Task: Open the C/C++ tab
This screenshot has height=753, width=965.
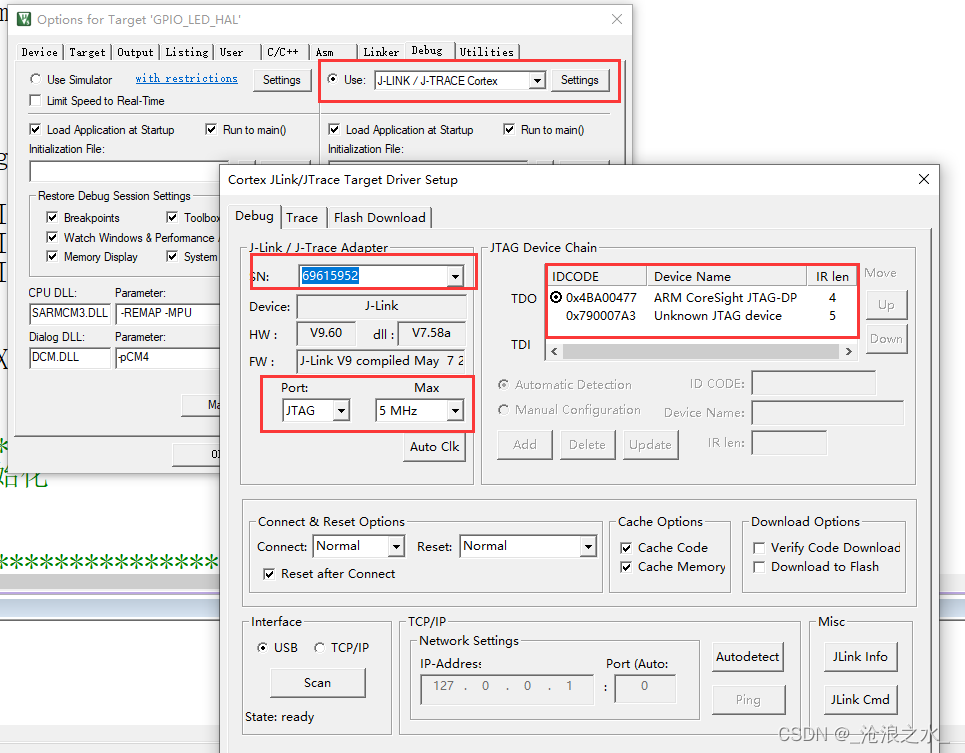Action: (282, 52)
